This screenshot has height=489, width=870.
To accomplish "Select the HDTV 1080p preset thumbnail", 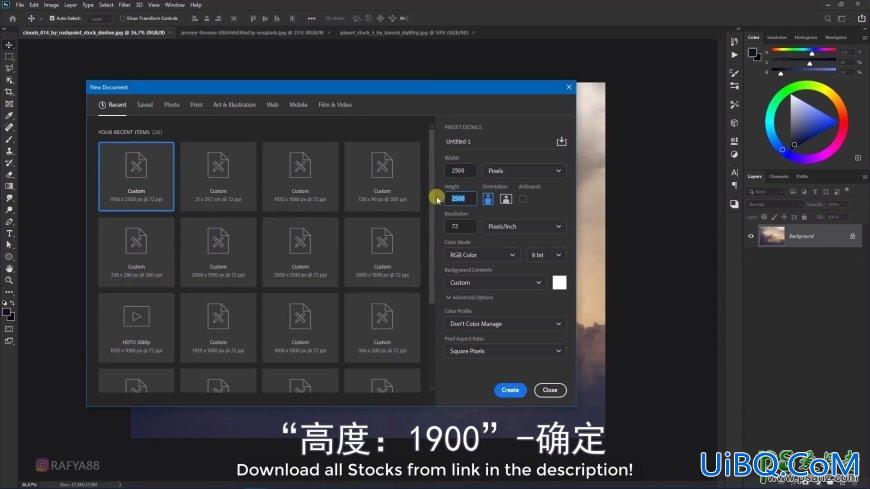I will point(136,328).
